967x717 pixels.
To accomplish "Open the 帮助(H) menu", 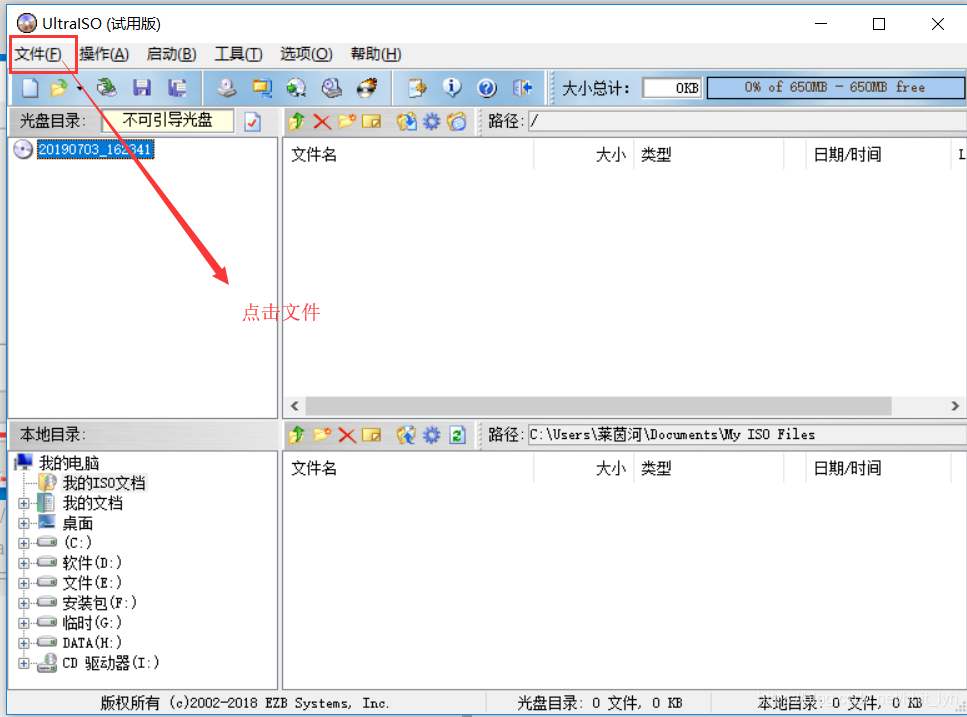I will 376,54.
